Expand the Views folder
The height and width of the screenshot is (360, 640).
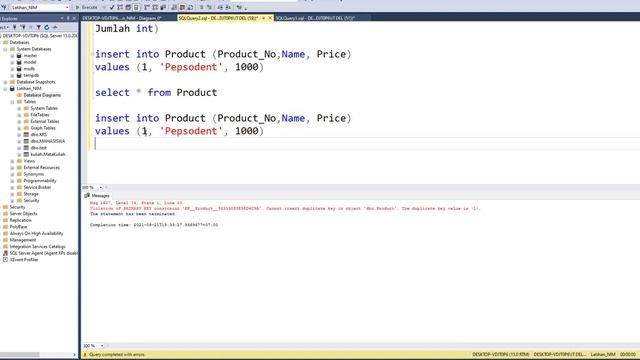point(12,161)
